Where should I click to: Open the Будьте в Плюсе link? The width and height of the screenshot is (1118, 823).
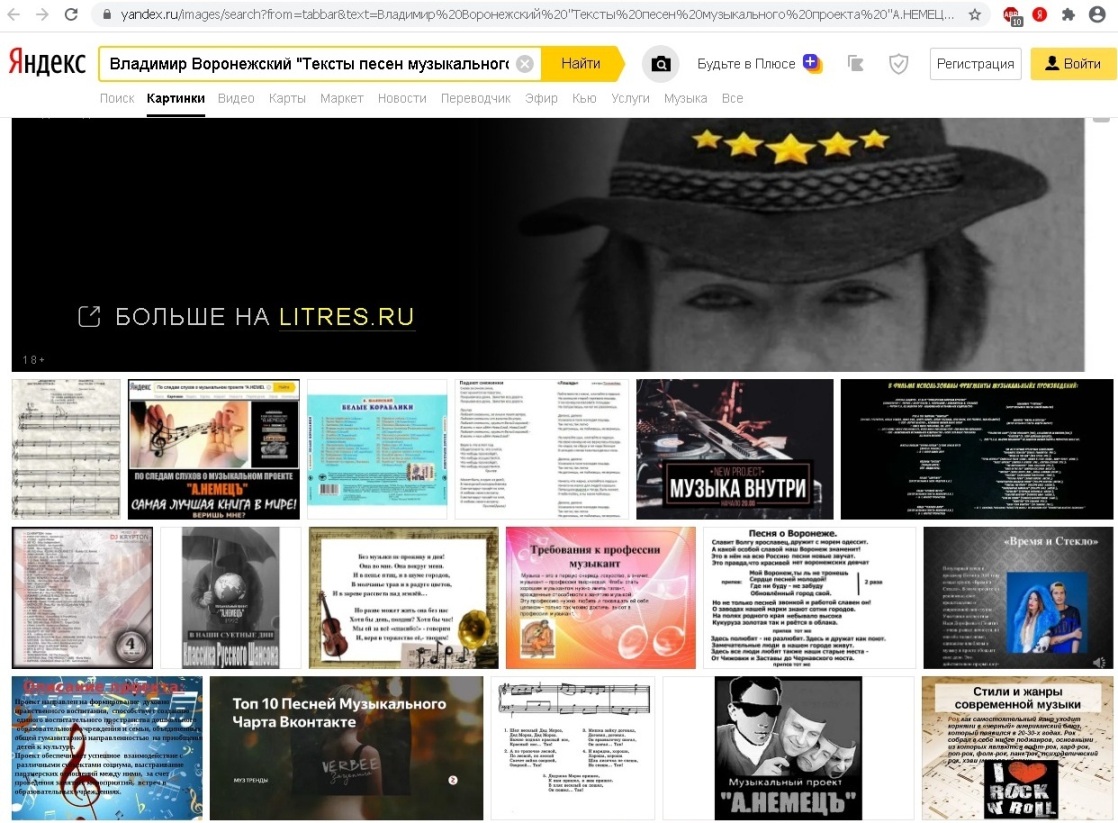(x=746, y=63)
